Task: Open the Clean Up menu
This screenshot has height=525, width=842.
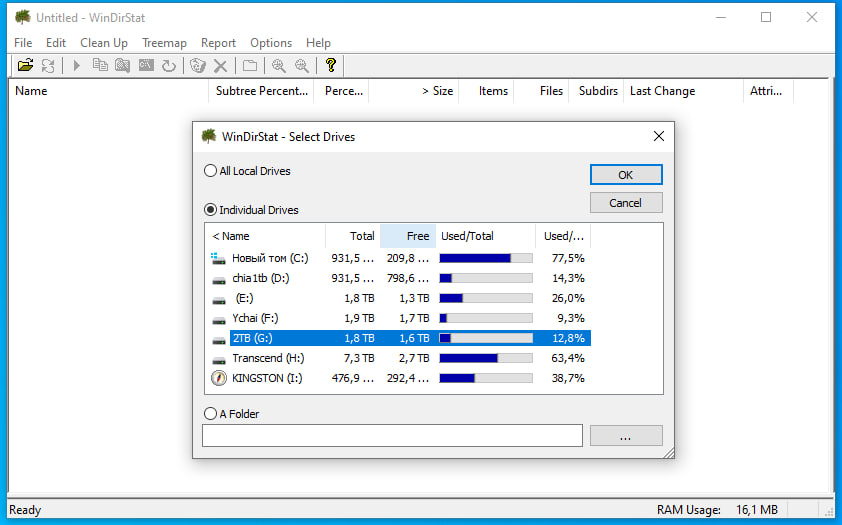Action: 104,43
